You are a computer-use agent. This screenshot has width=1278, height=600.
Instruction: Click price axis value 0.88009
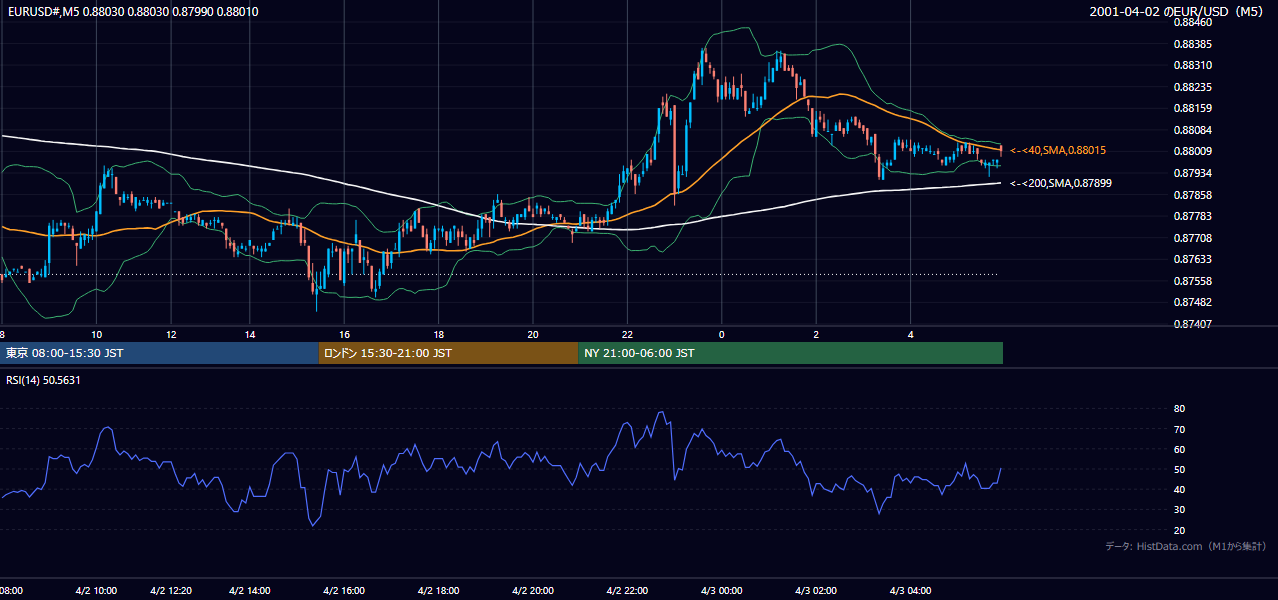1193,152
